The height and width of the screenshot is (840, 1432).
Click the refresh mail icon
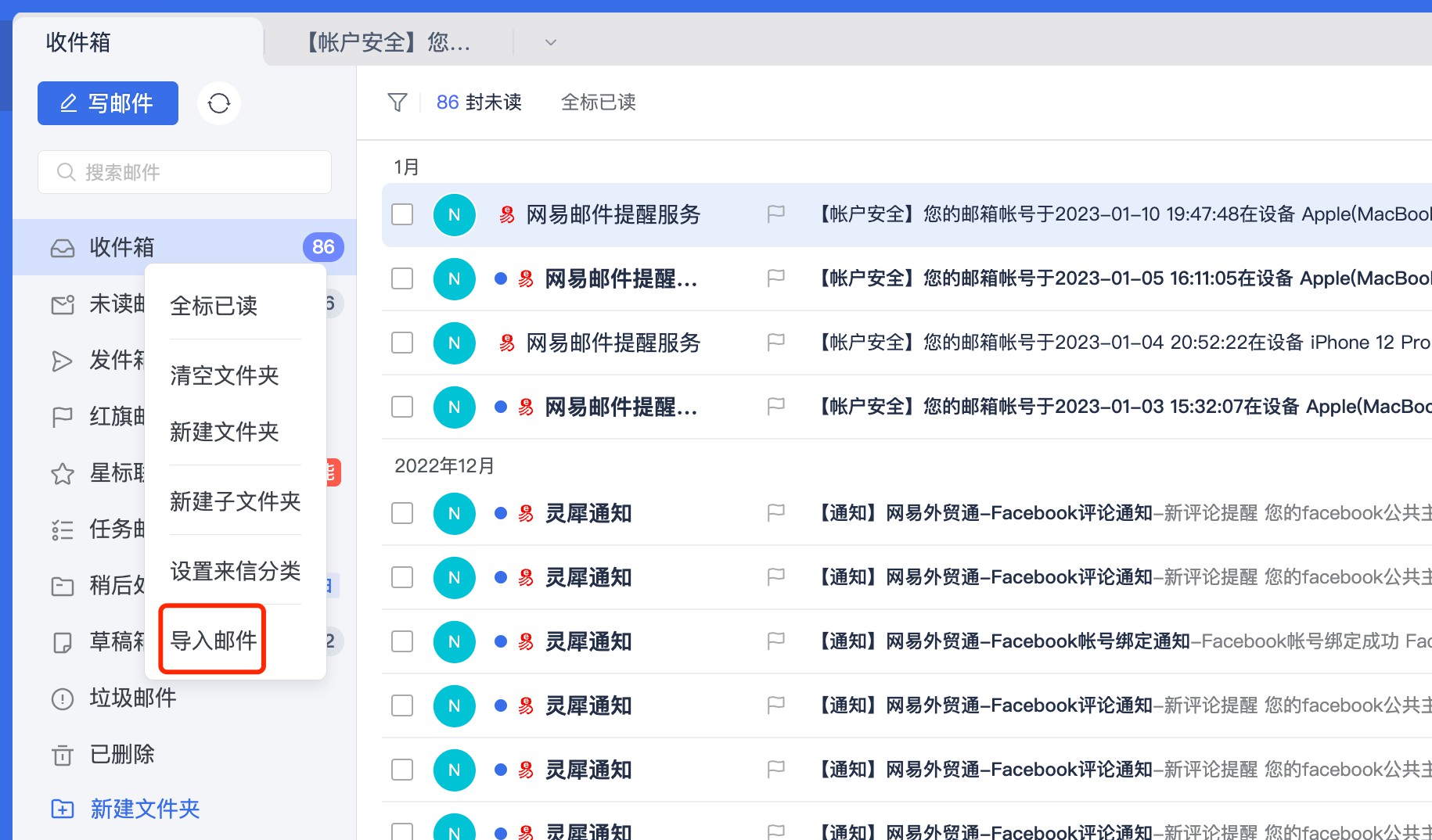pos(219,103)
